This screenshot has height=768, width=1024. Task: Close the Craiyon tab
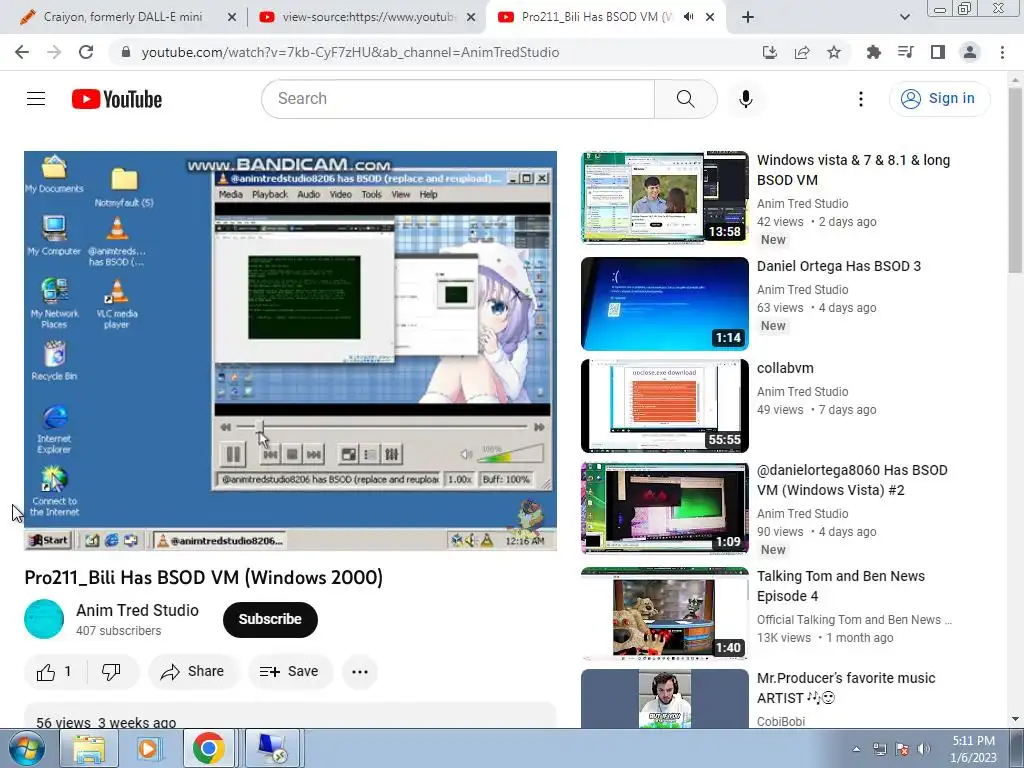[x=231, y=17]
